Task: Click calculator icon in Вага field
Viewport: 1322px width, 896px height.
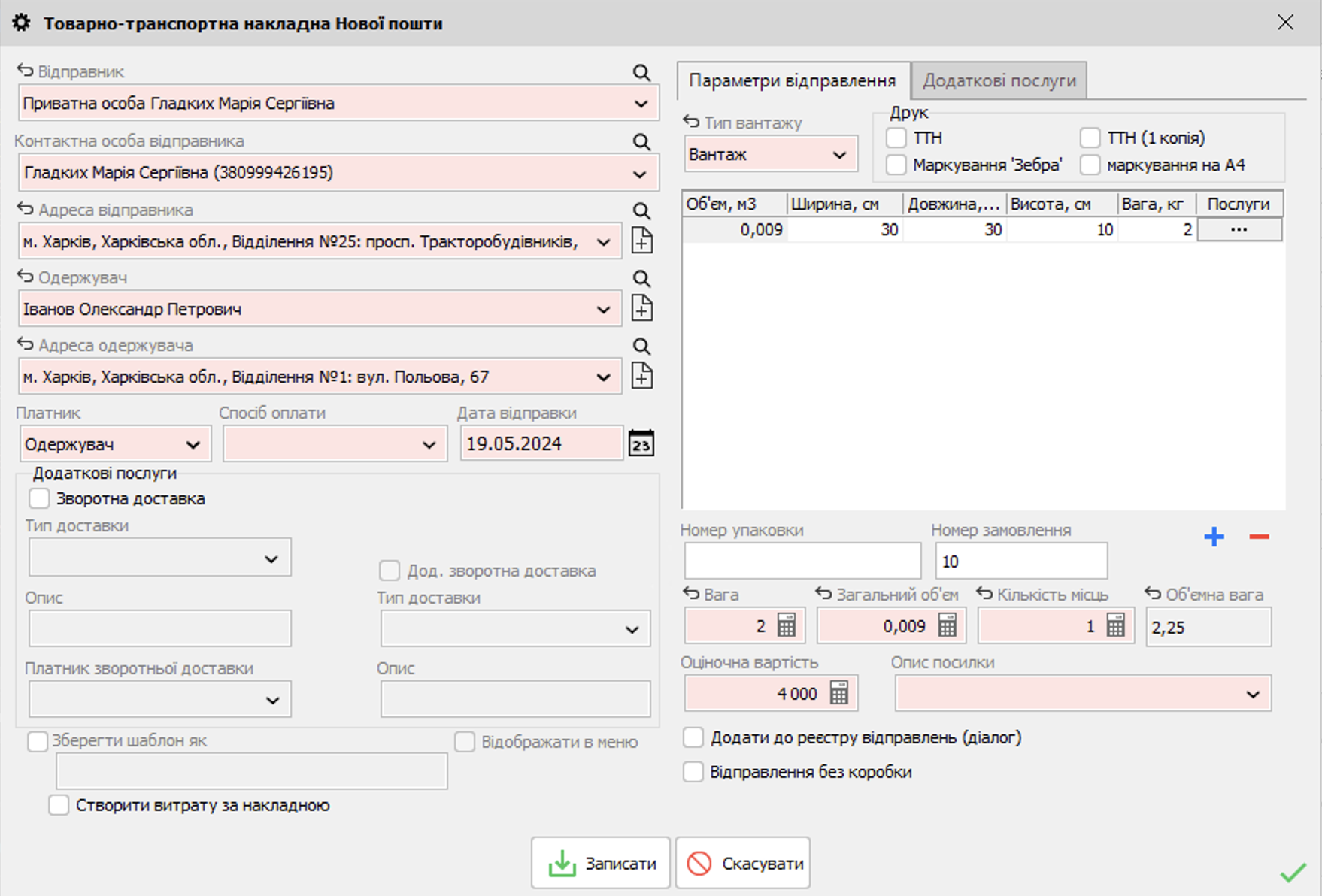Action: 786,625
